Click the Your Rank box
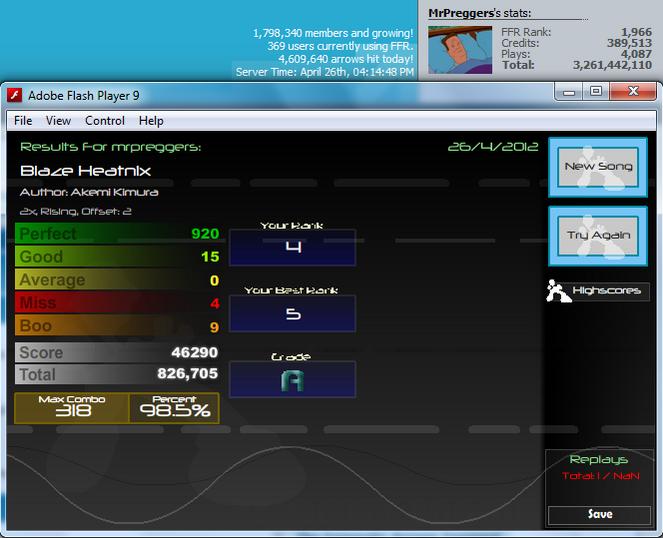The image size is (663, 538). [292, 247]
